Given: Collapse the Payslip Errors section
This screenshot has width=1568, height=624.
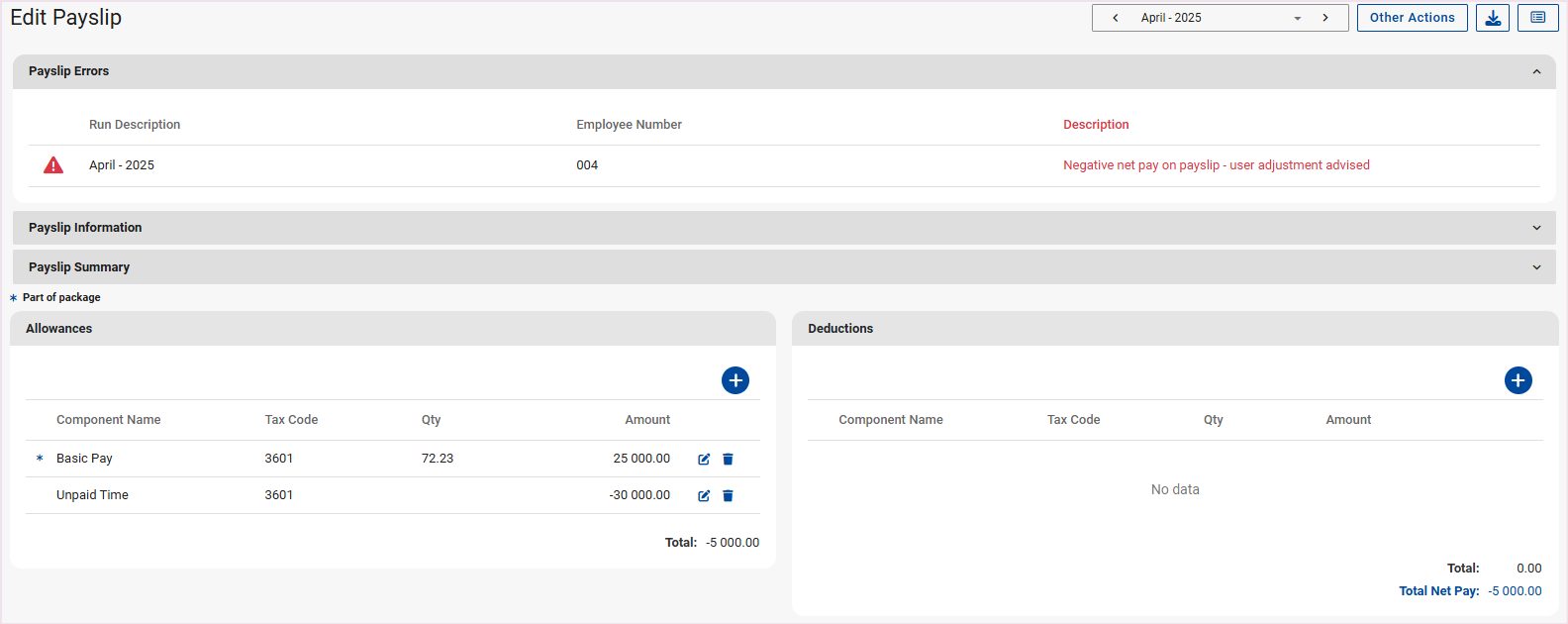Looking at the screenshot, I should pyautogui.click(x=1536, y=71).
